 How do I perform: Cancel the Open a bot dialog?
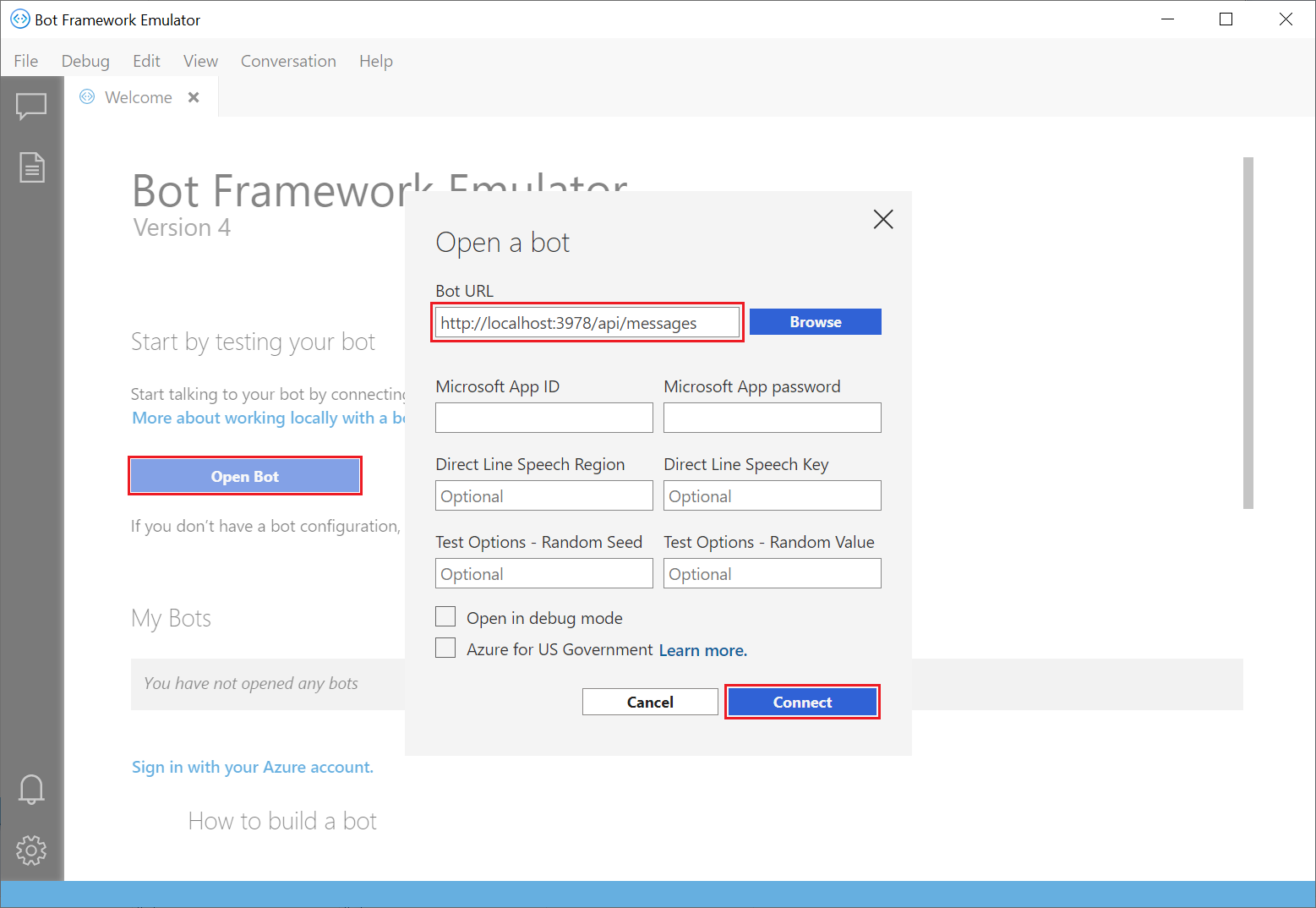click(x=649, y=701)
